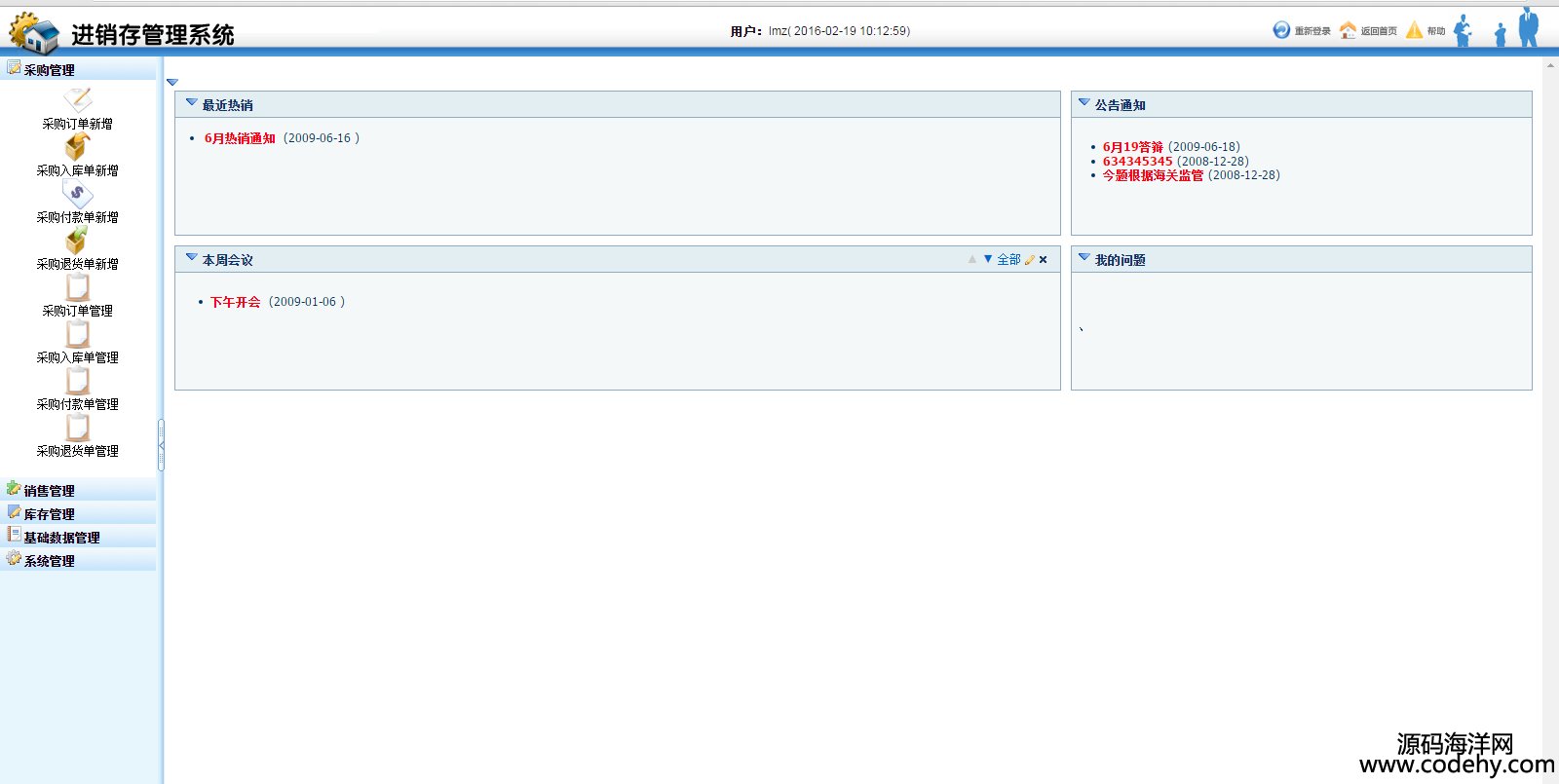Select the 采购退货单管理 icon

point(77,429)
